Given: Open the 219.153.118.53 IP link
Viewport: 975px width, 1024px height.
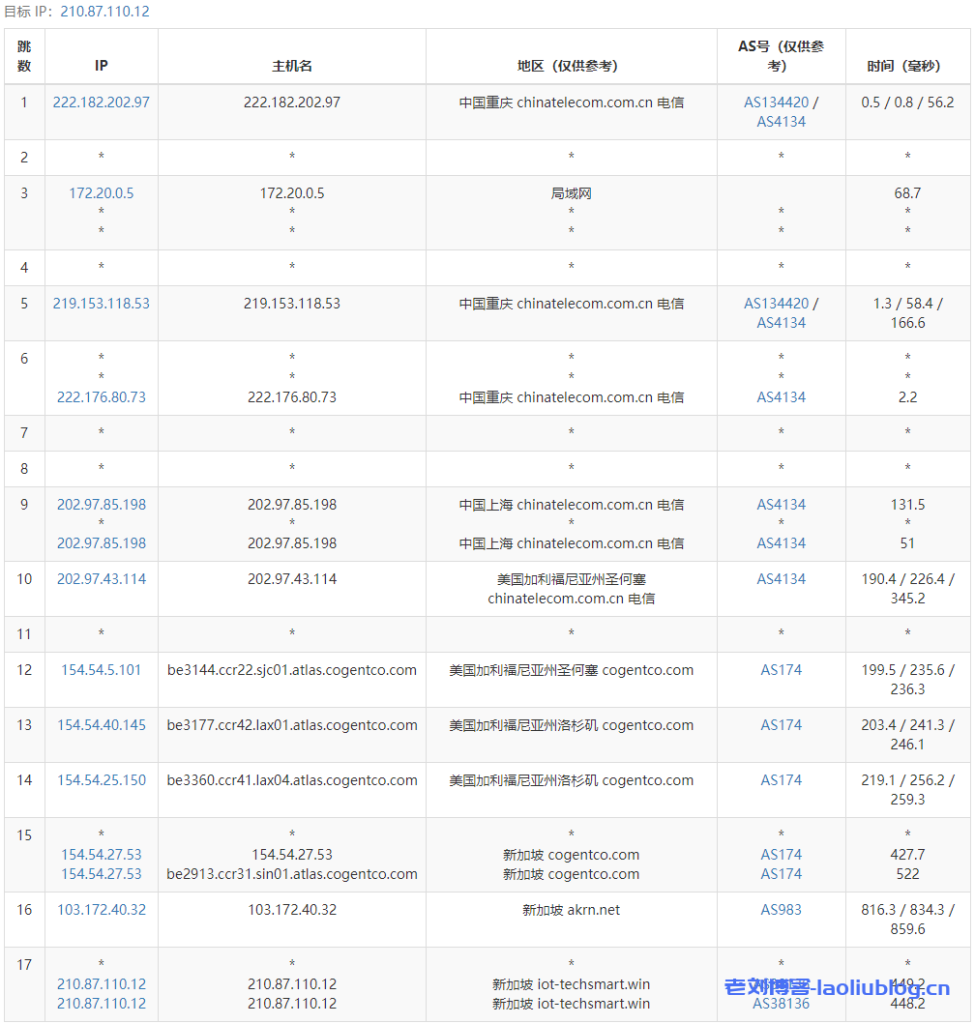Looking at the screenshot, I should pos(100,303).
